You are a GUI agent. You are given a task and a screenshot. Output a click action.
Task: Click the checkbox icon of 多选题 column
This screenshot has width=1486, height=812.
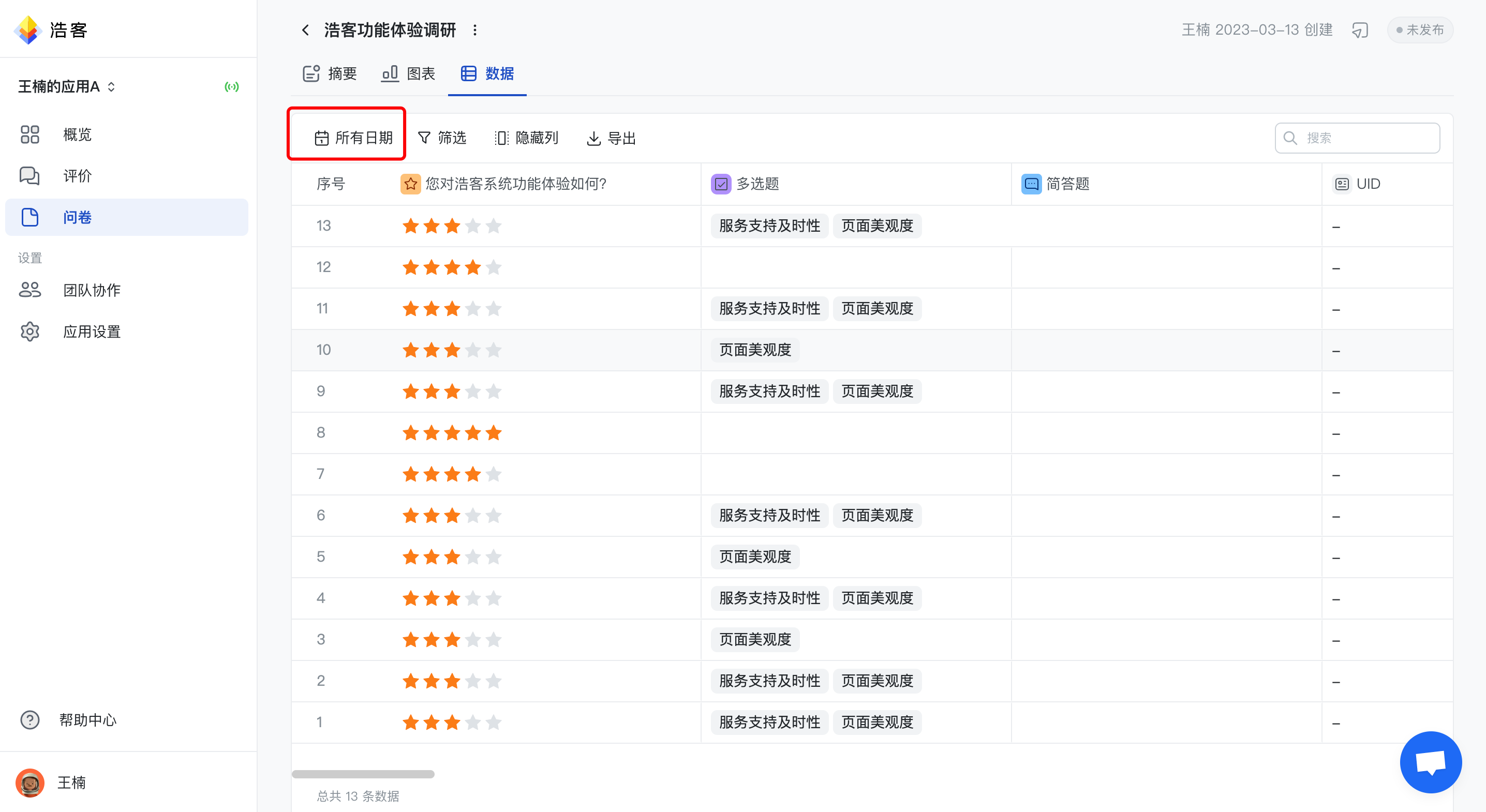[x=721, y=184]
